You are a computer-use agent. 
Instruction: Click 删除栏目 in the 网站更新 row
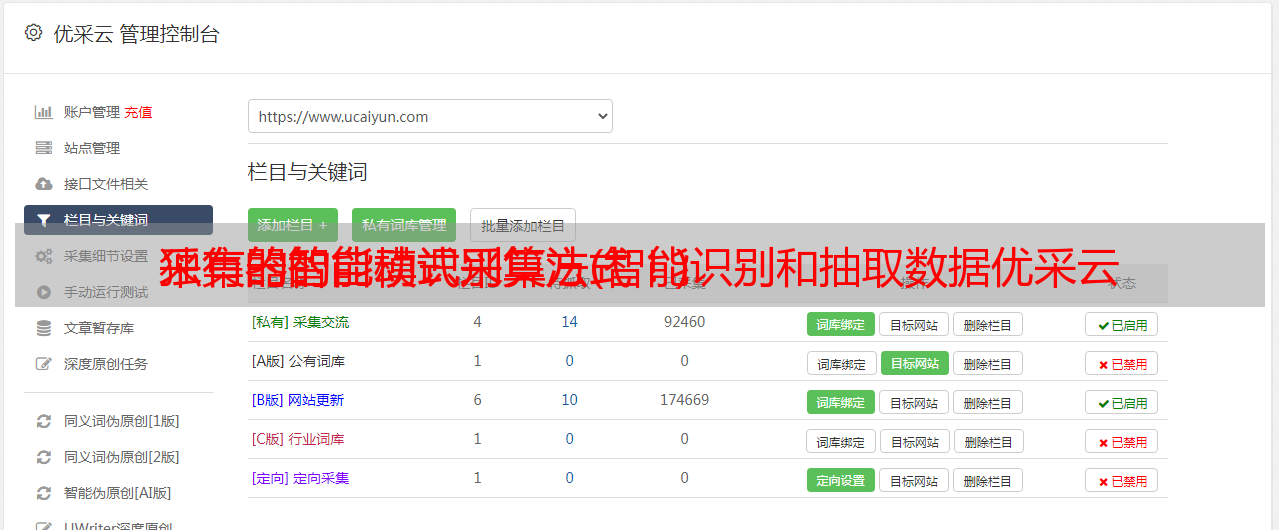click(988, 402)
